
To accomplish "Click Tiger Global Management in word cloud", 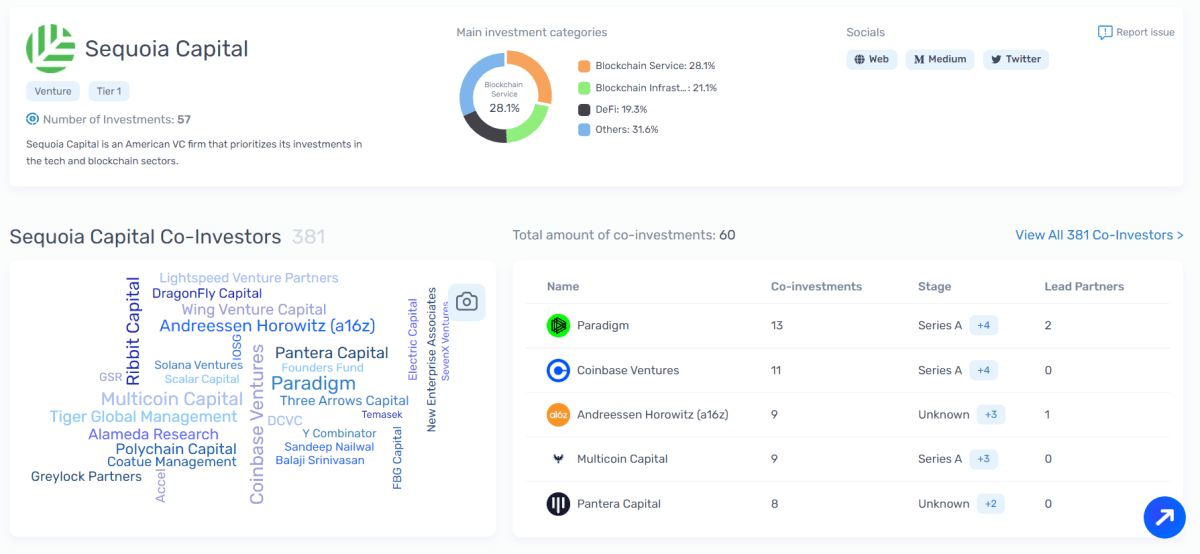I will click(144, 416).
